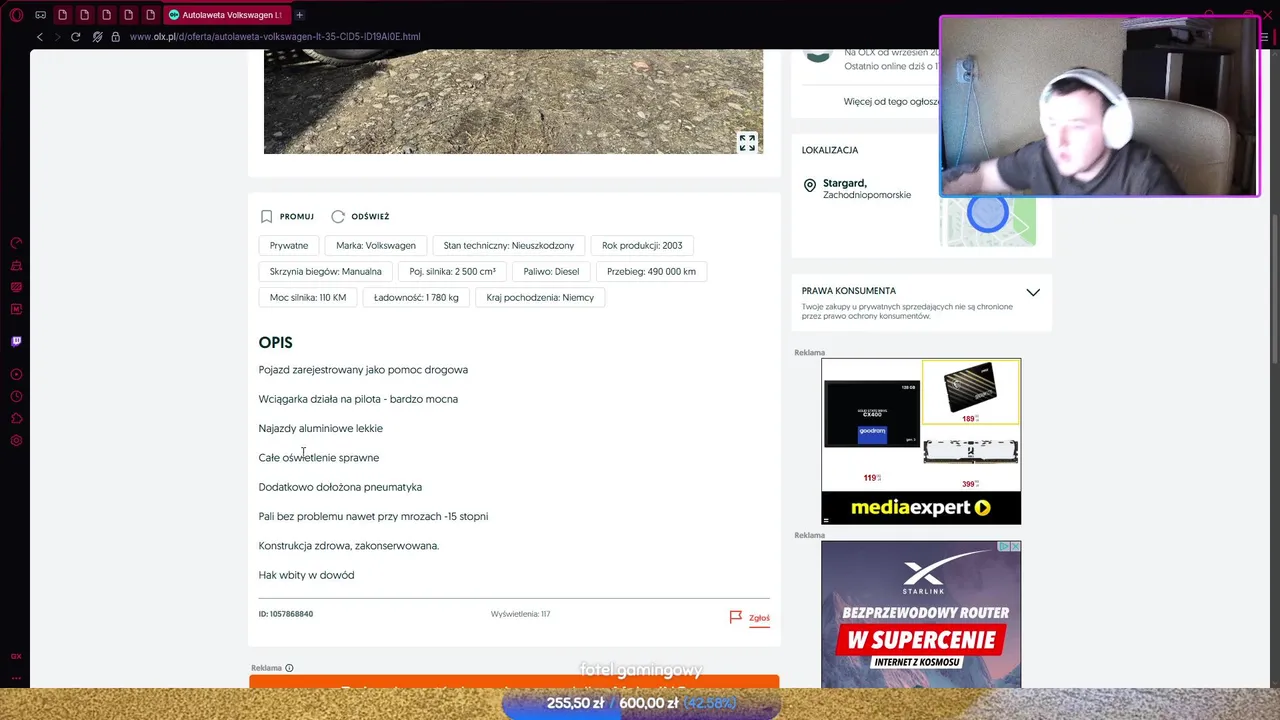Click 'Stan techniczny: Nieuszkodzony' tag
Viewport: 1280px width, 720px height.
(509, 245)
